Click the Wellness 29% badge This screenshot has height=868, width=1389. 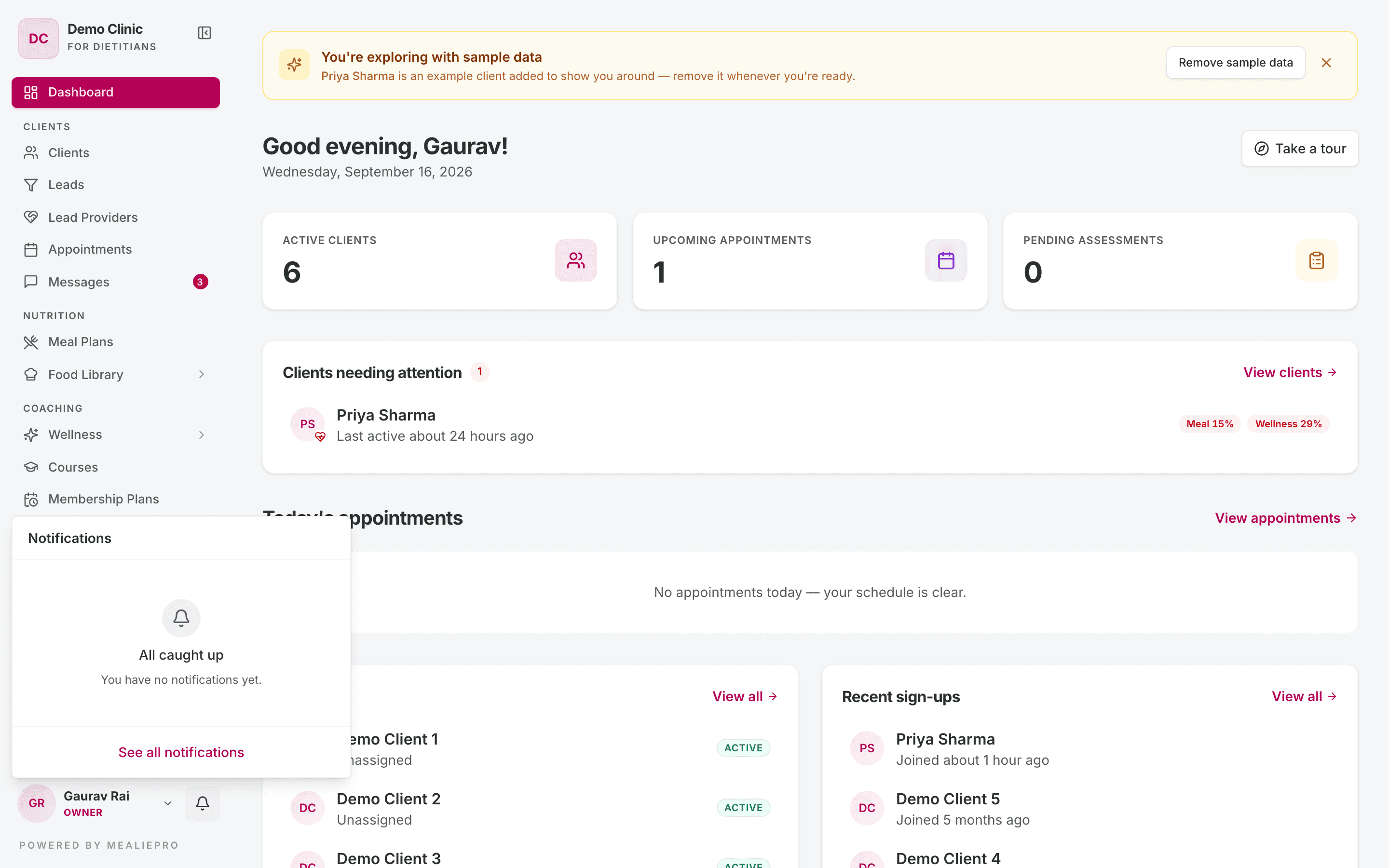pyautogui.click(x=1288, y=424)
